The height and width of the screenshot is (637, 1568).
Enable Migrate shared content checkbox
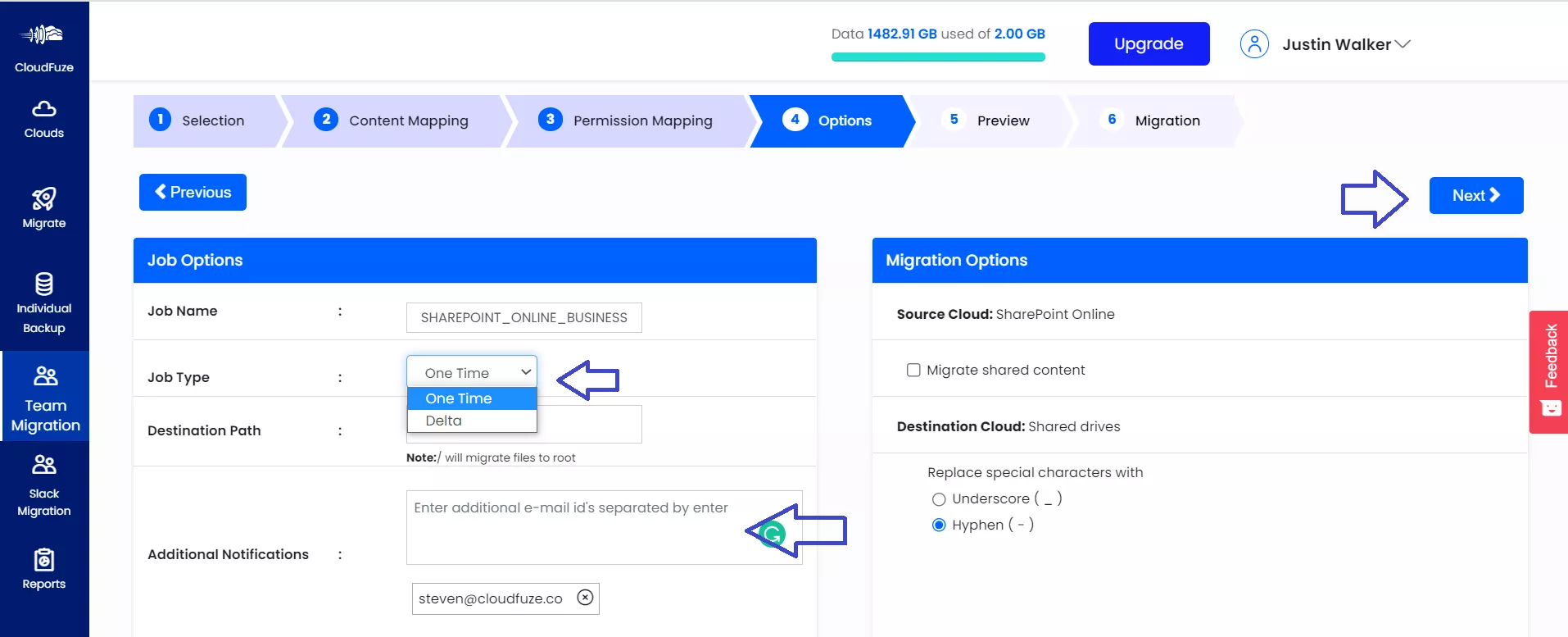point(913,370)
